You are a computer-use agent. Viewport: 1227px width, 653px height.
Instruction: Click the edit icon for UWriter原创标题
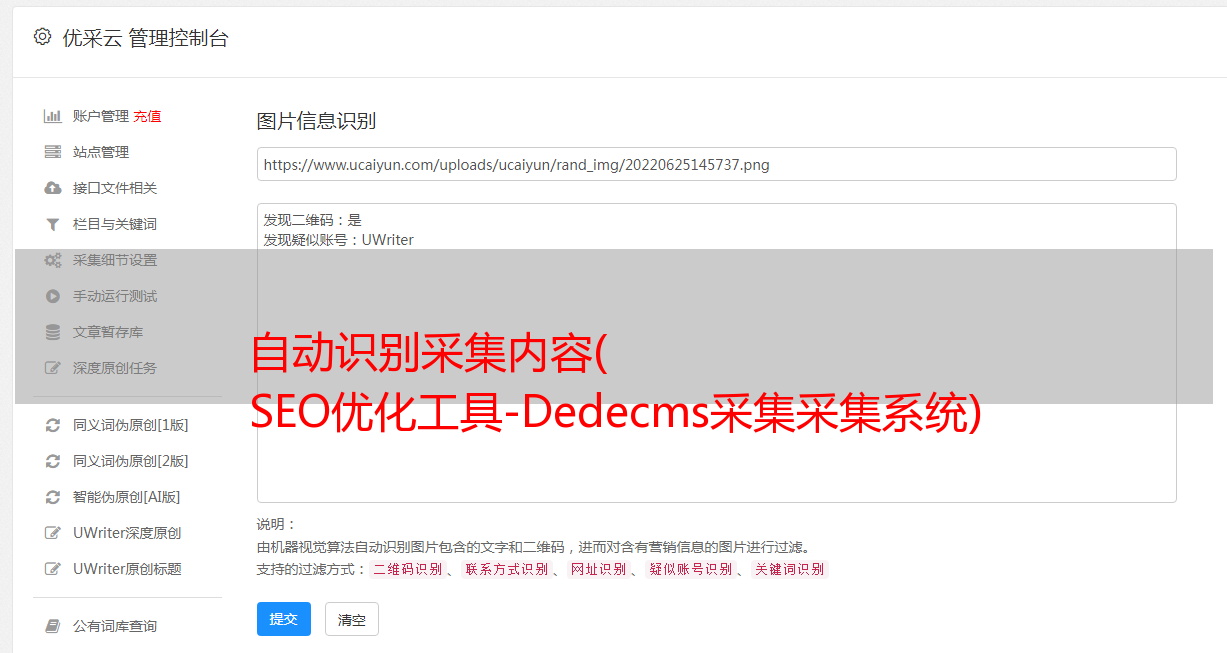(53, 569)
